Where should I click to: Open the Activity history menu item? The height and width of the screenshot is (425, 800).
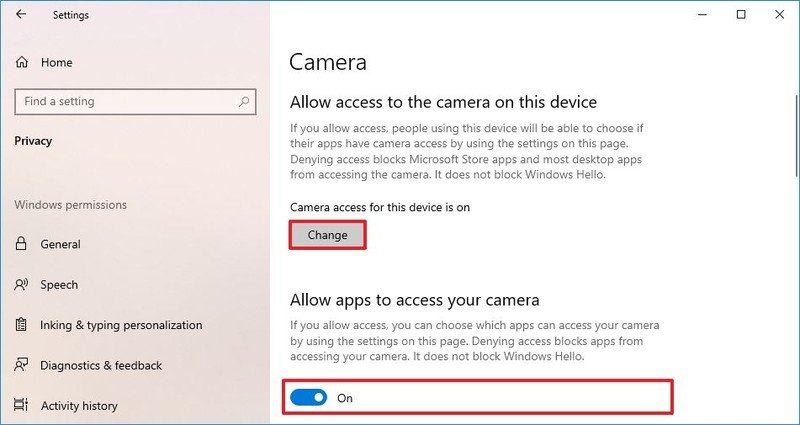(79, 406)
